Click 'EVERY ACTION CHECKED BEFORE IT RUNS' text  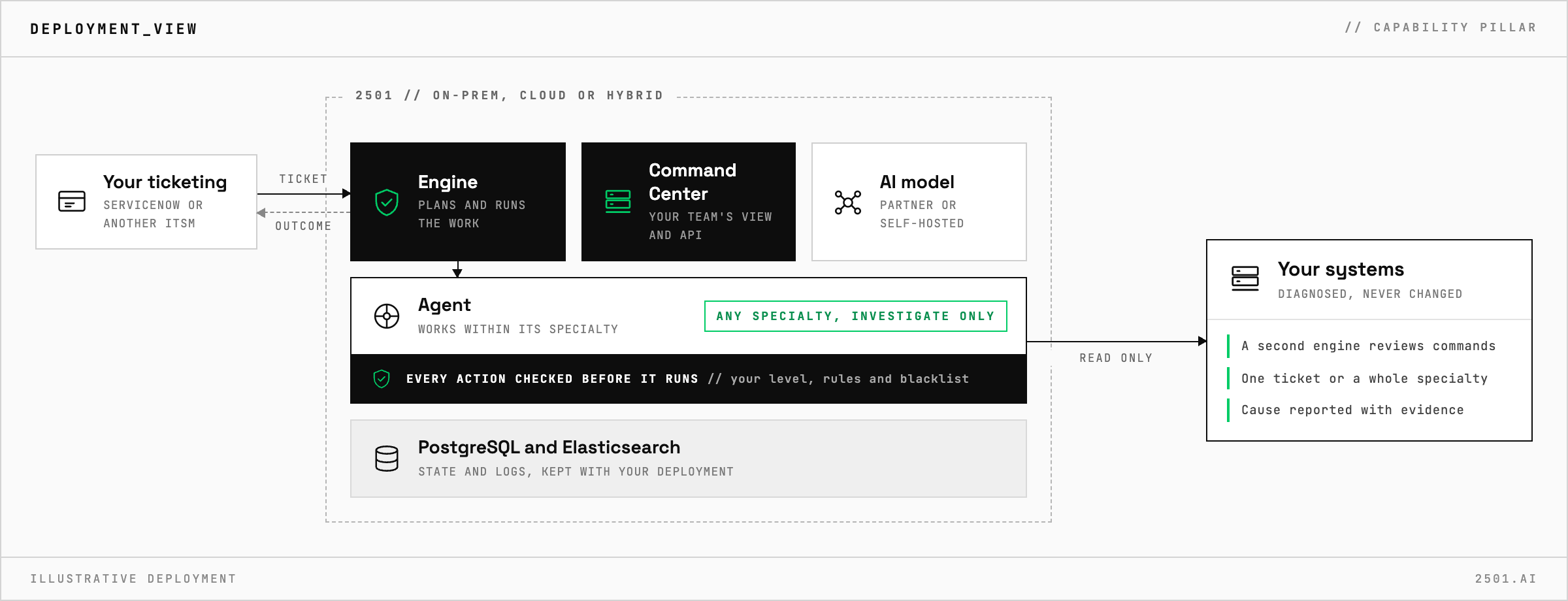552,379
